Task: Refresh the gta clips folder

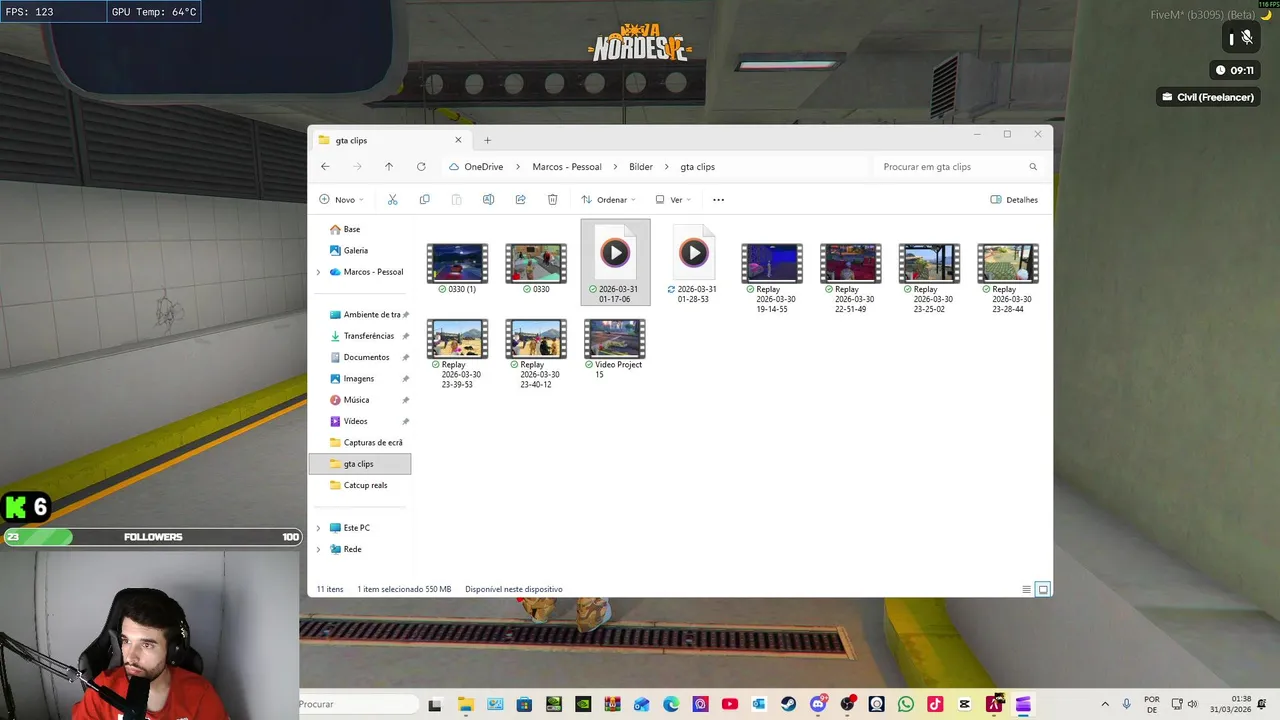Action: [x=421, y=167]
